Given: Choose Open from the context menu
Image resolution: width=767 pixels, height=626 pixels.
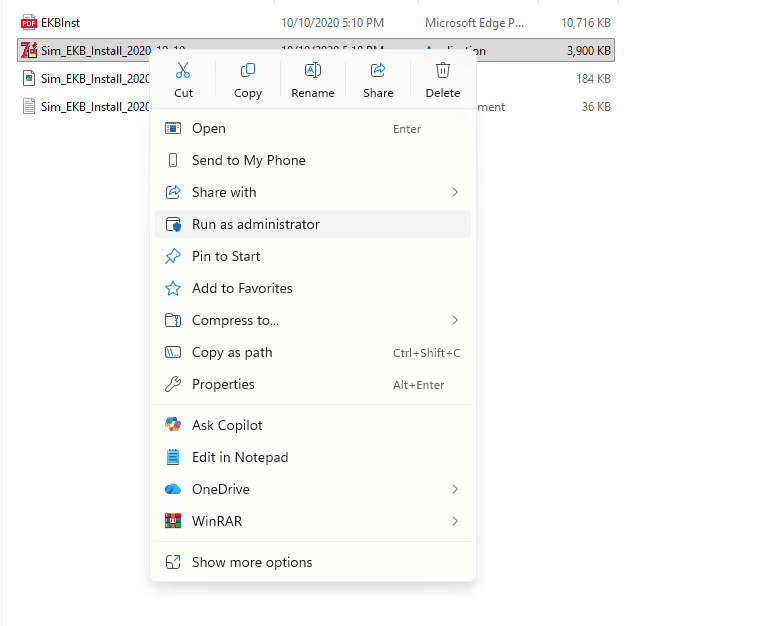Looking at the screenshot, I should pos(209,128).
